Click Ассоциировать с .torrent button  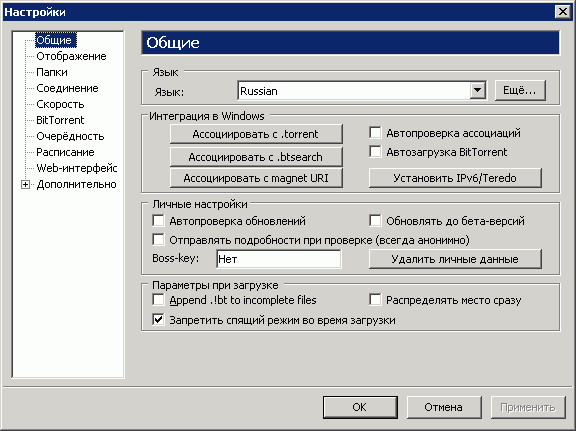(256, 134)
